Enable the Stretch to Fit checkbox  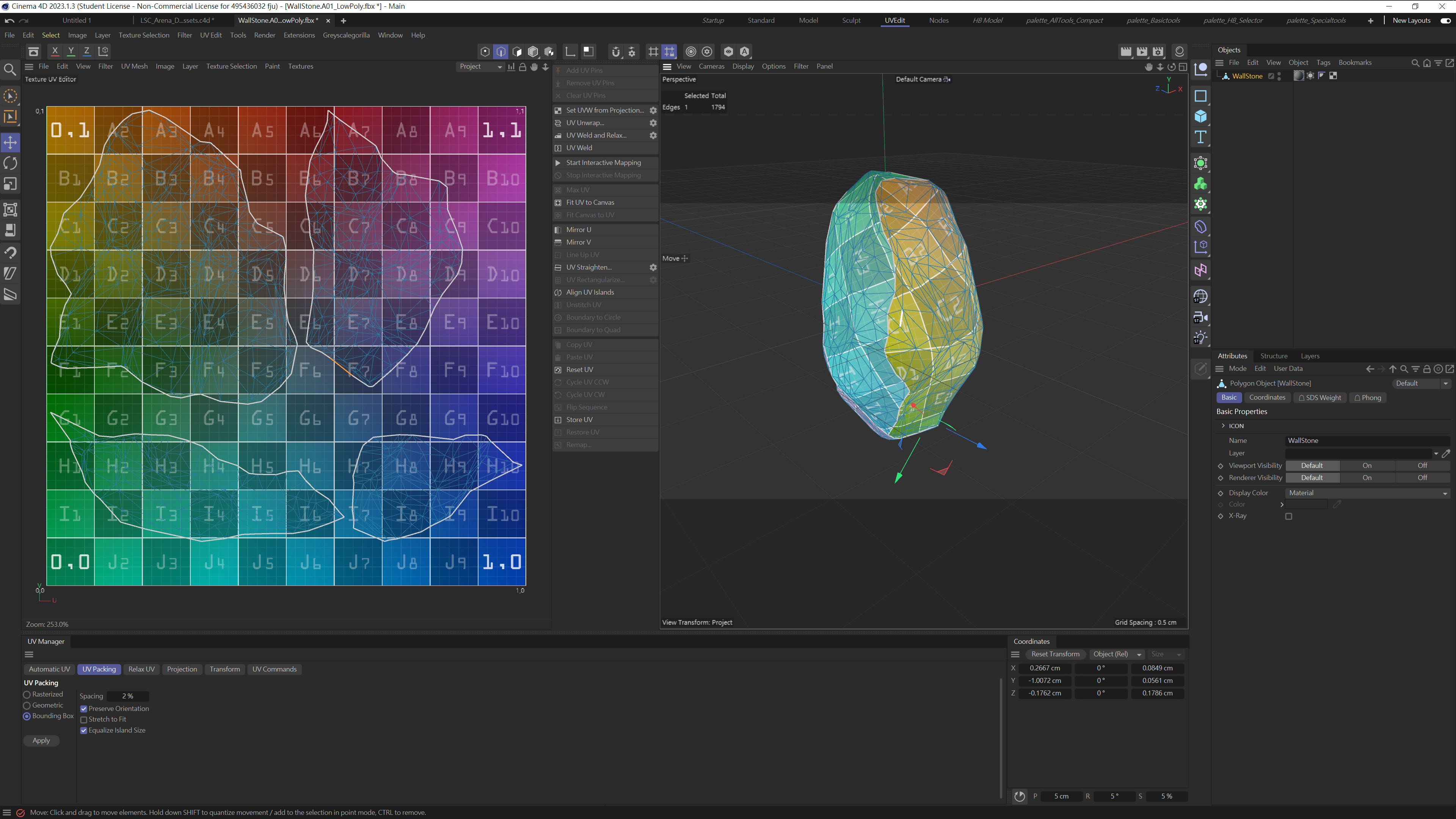[x=84, y=720]
